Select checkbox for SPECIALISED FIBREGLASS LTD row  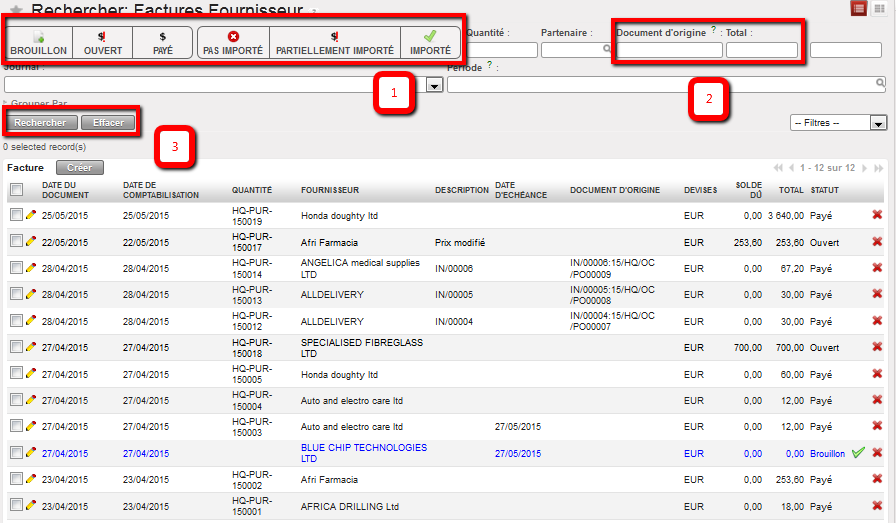pos(16,347)
